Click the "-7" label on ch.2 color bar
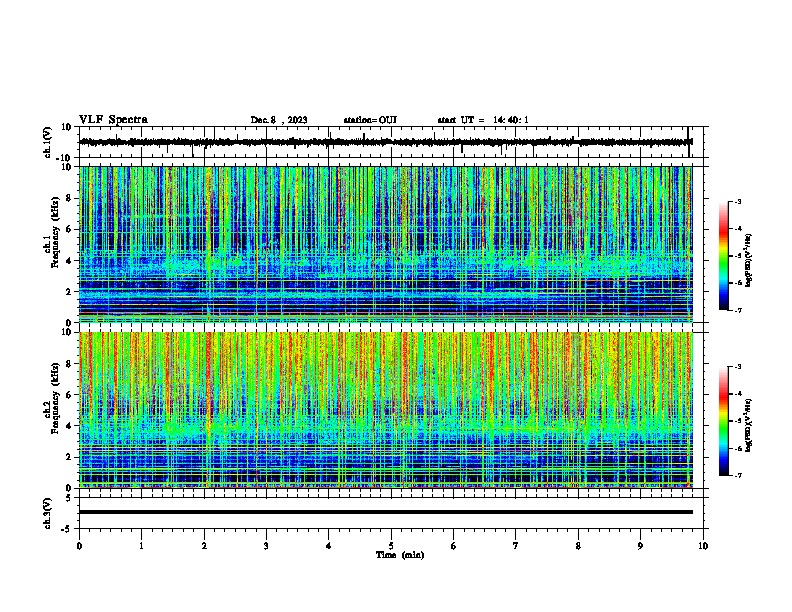 (x=738, y=476)
